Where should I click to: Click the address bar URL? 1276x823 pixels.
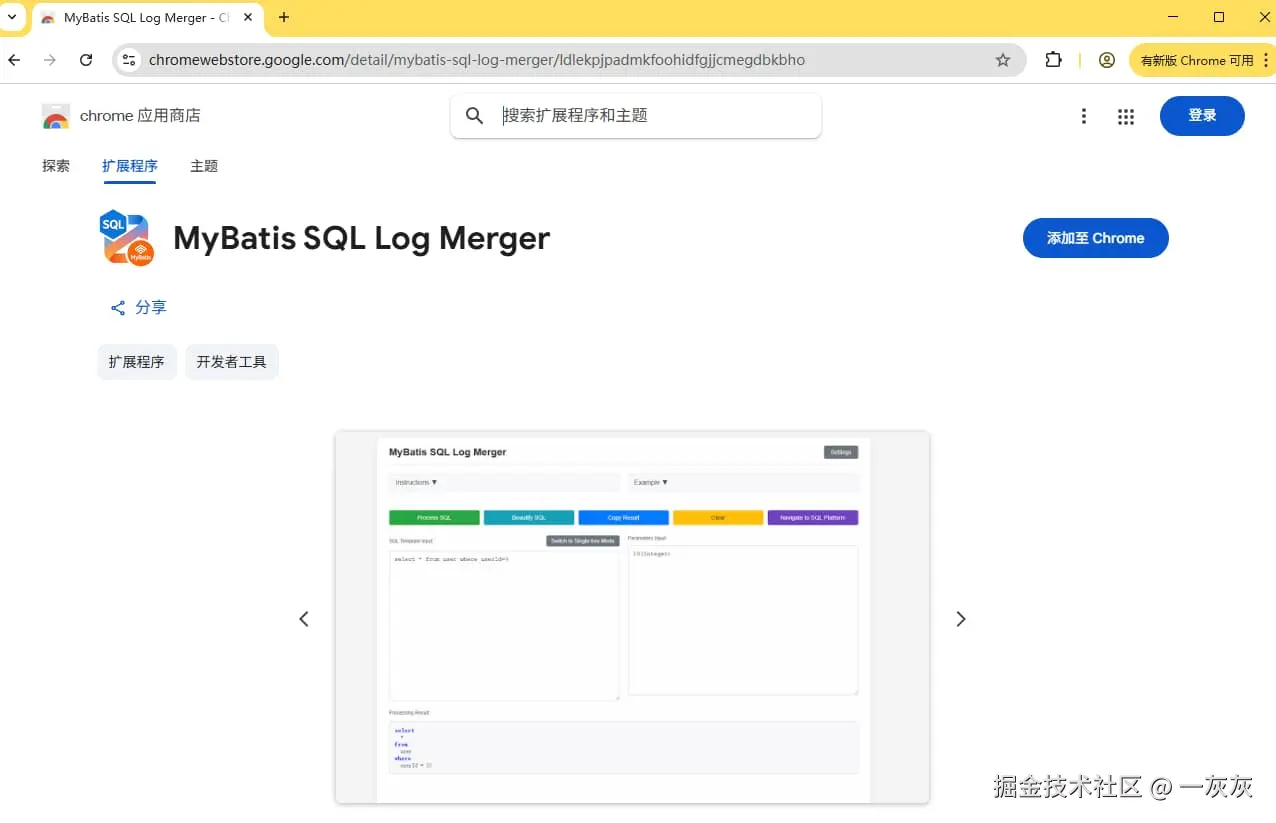click(x=477, y=60)
